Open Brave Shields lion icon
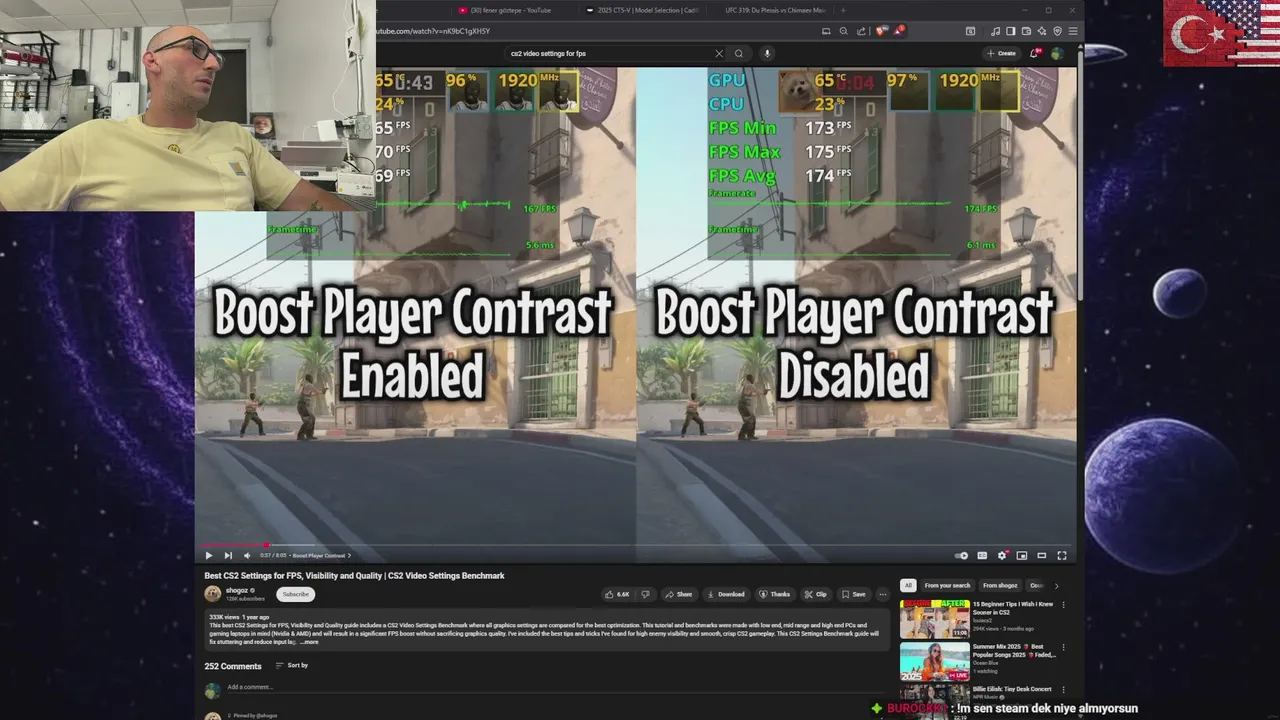This screenshot has width=1280, height=720. pyautogui.click(x=881, y=31)
